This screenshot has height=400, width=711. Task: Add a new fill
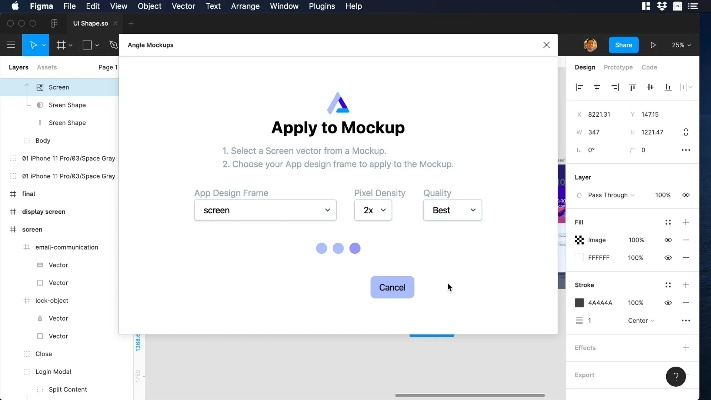click(x=686, y=222)
